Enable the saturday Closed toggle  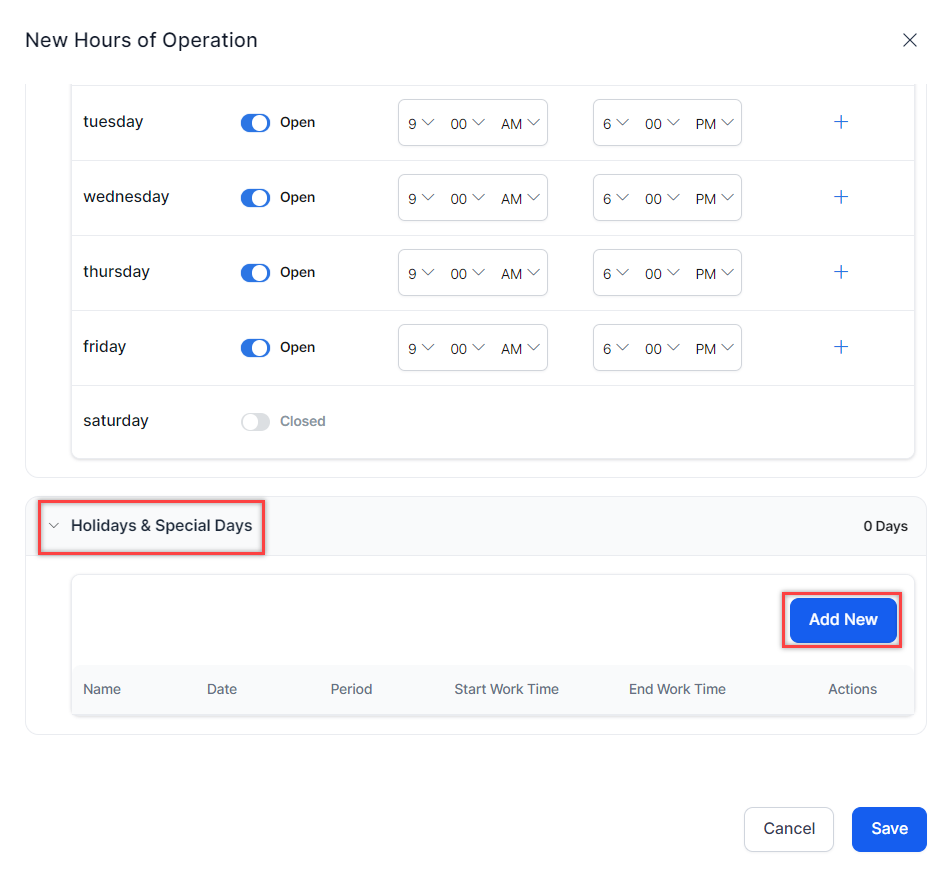(x=255, y=422)
